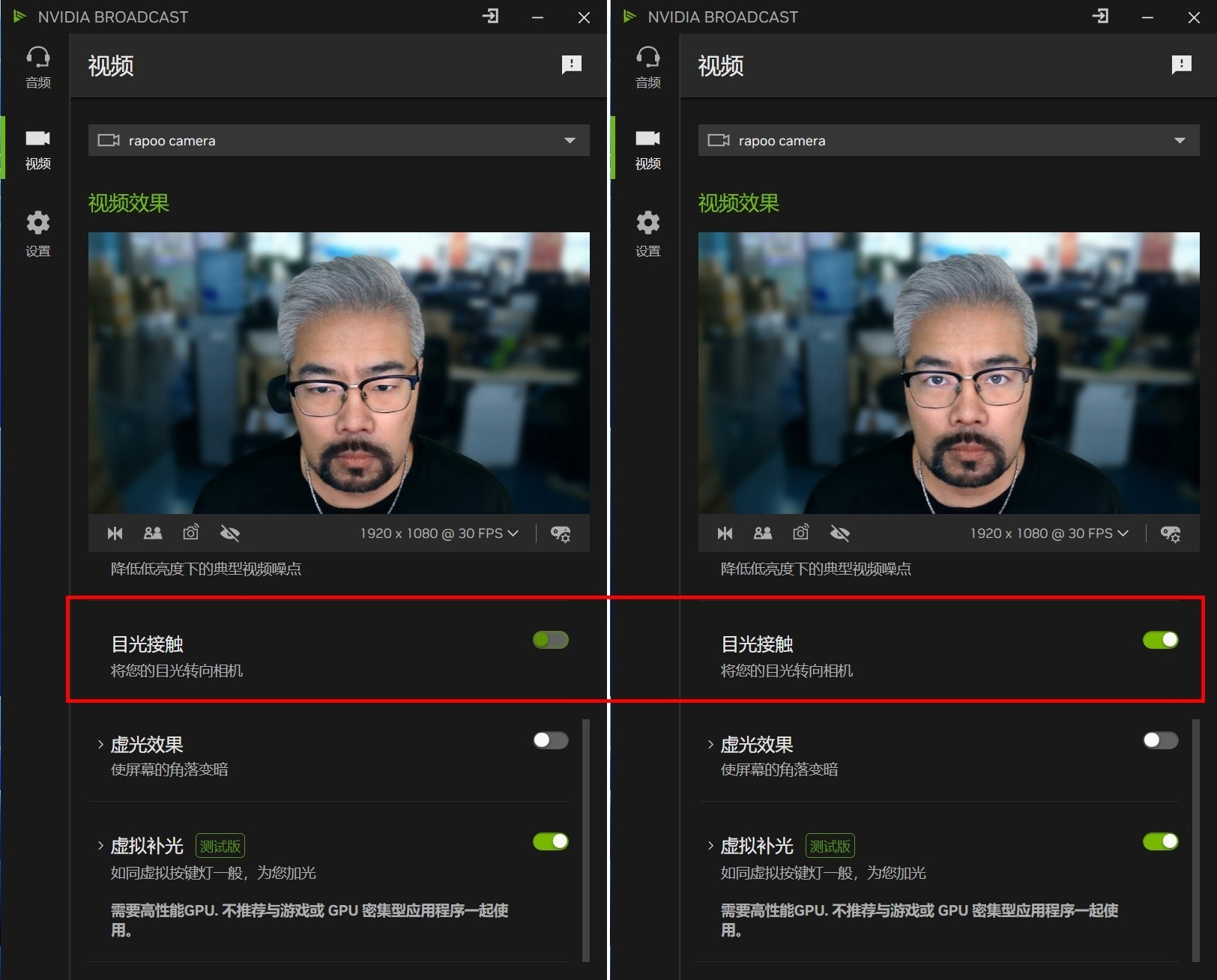Screen dimensions: 1217x980
Task: Click the effects list scrollbar in right window
Action: tap(1195, 839)
